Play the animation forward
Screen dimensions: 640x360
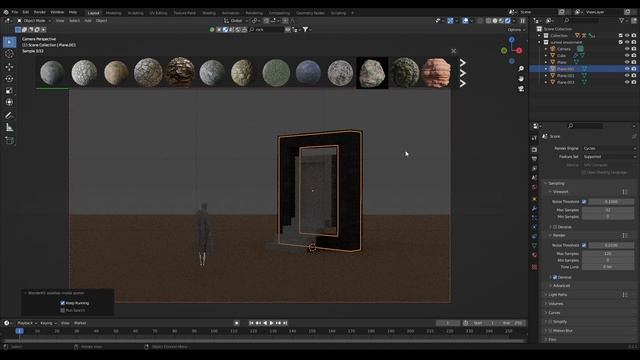[271, 323]
